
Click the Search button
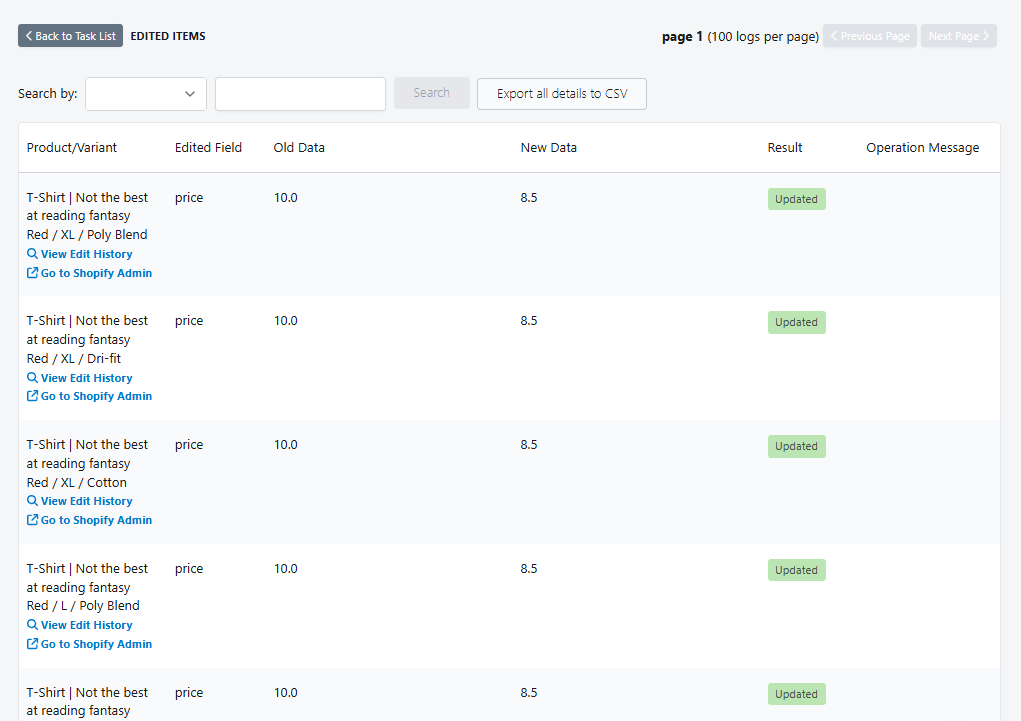[432, 93]
